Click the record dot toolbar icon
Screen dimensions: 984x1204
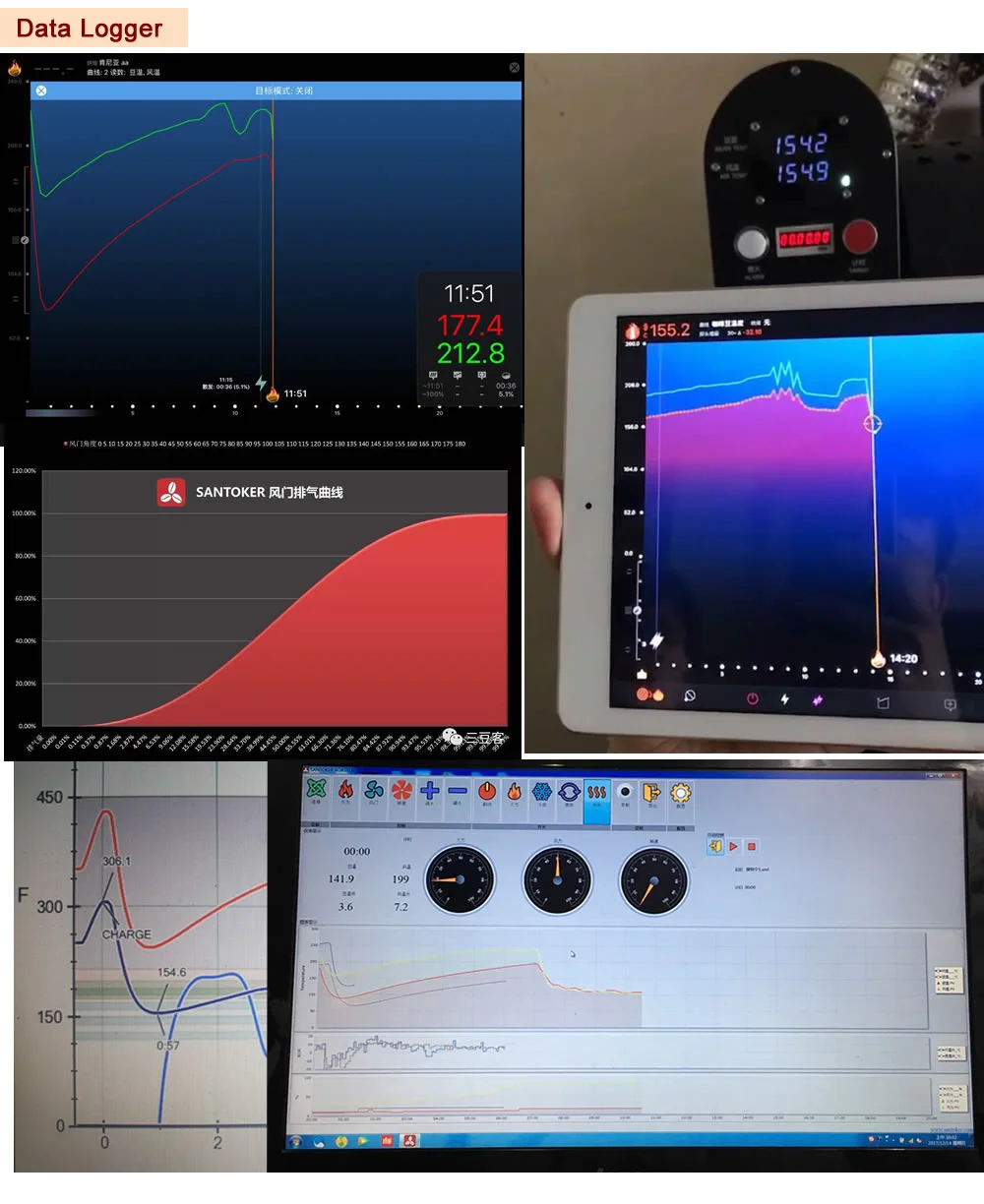[625, 791]
